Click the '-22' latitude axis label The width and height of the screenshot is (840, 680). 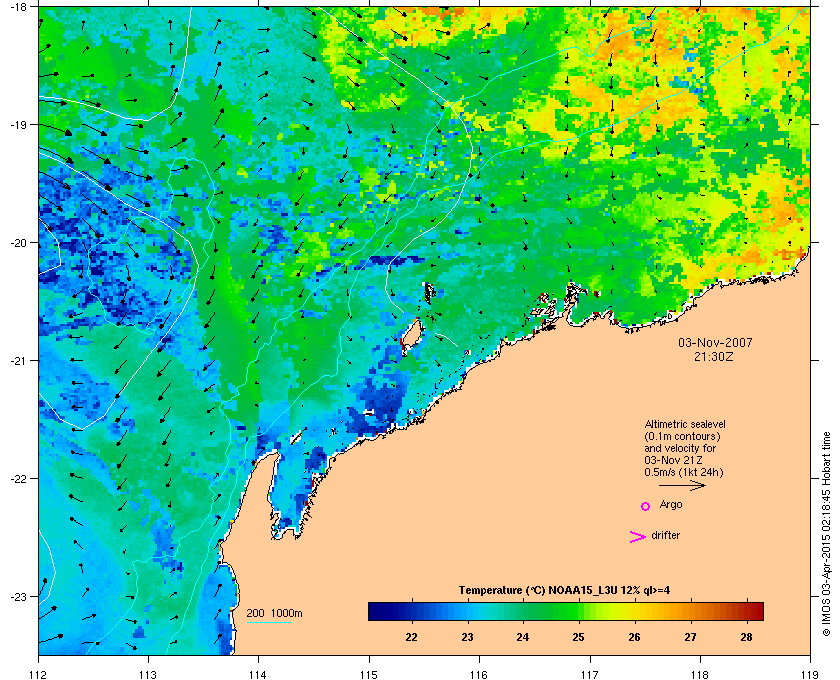click(18, 479)
